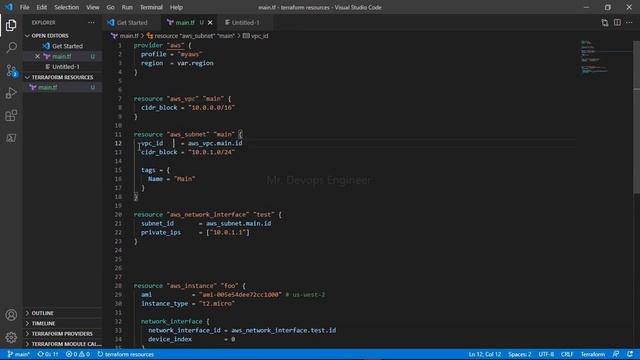Change encoding via UTF-8 status

point(546,354)
